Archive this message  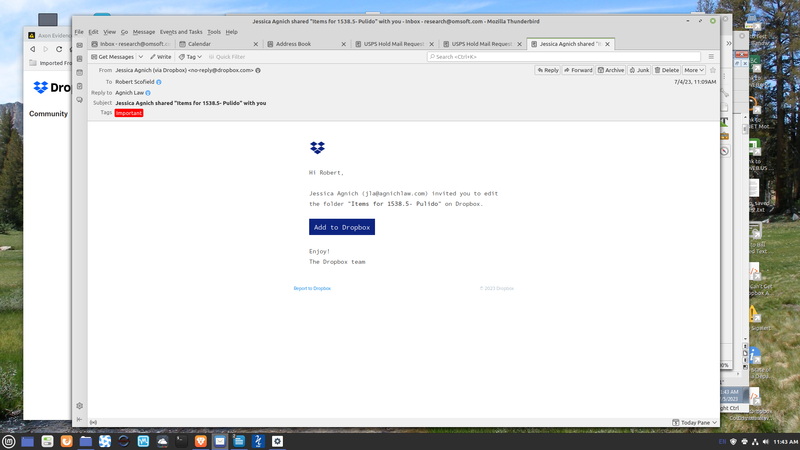click(x=611, y=70)
